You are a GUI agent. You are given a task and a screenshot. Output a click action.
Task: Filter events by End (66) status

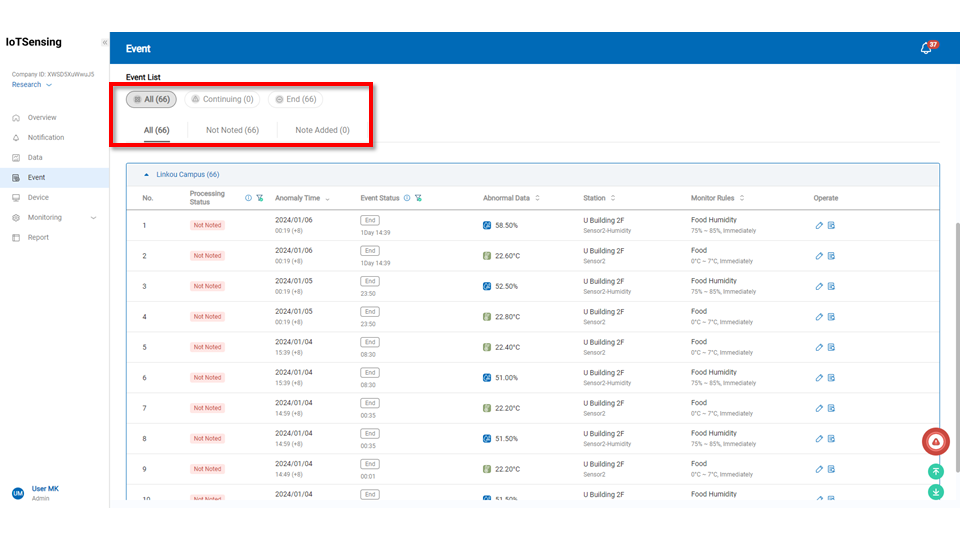click(295, 99)
